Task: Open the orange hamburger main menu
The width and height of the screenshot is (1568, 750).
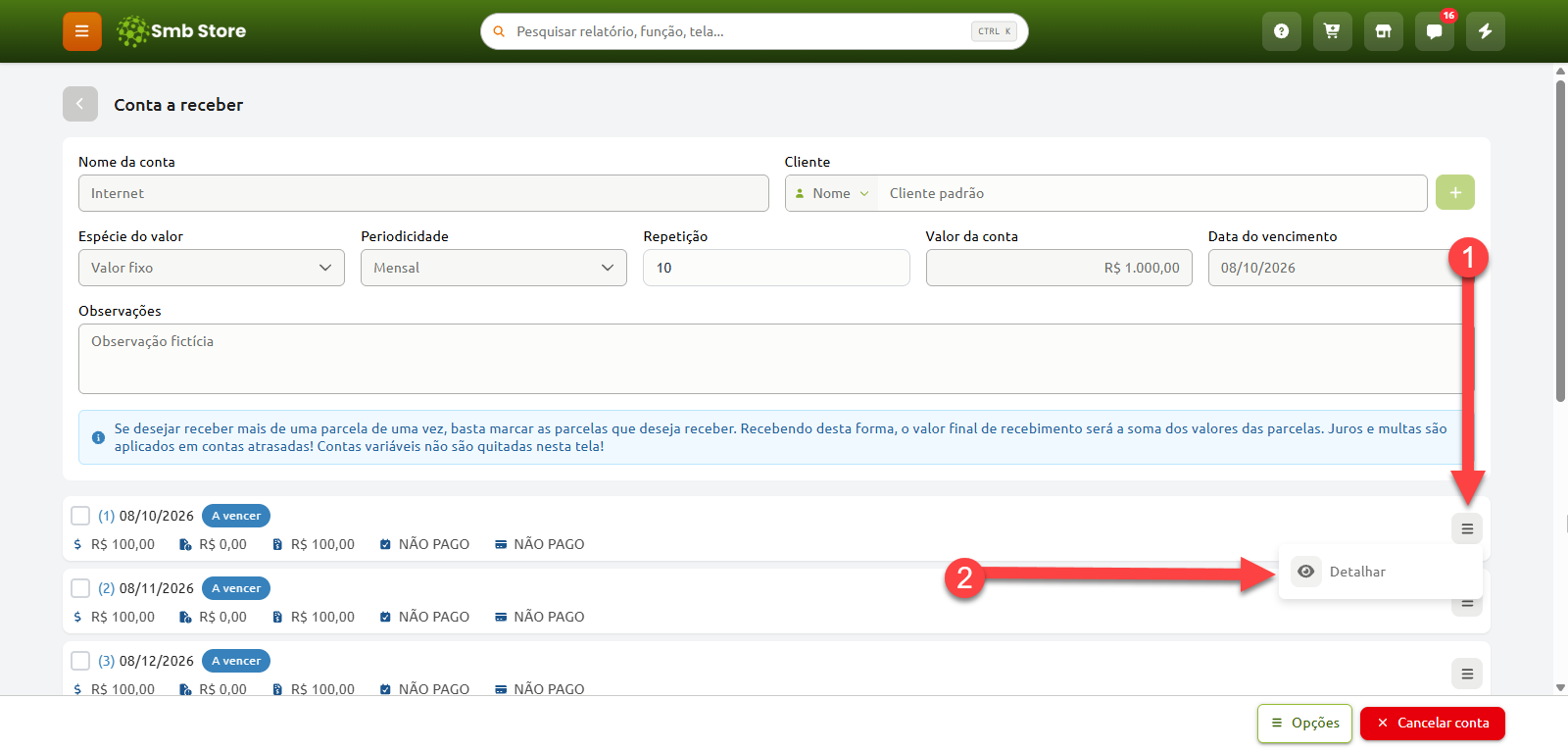Action: (x=82, y=31)
